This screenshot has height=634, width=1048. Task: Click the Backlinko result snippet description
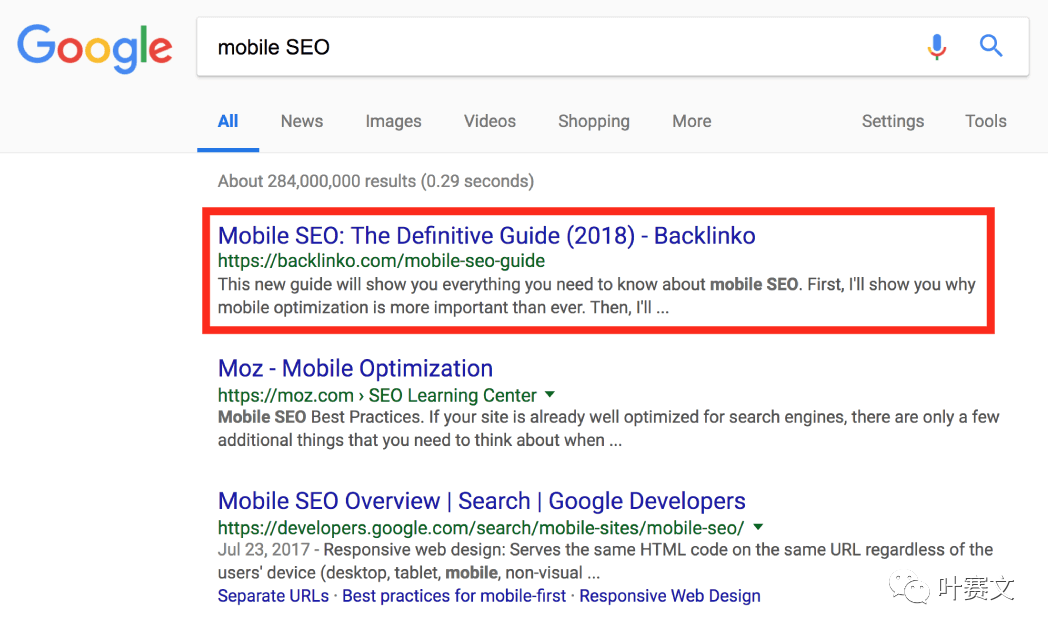pos(597,296)
